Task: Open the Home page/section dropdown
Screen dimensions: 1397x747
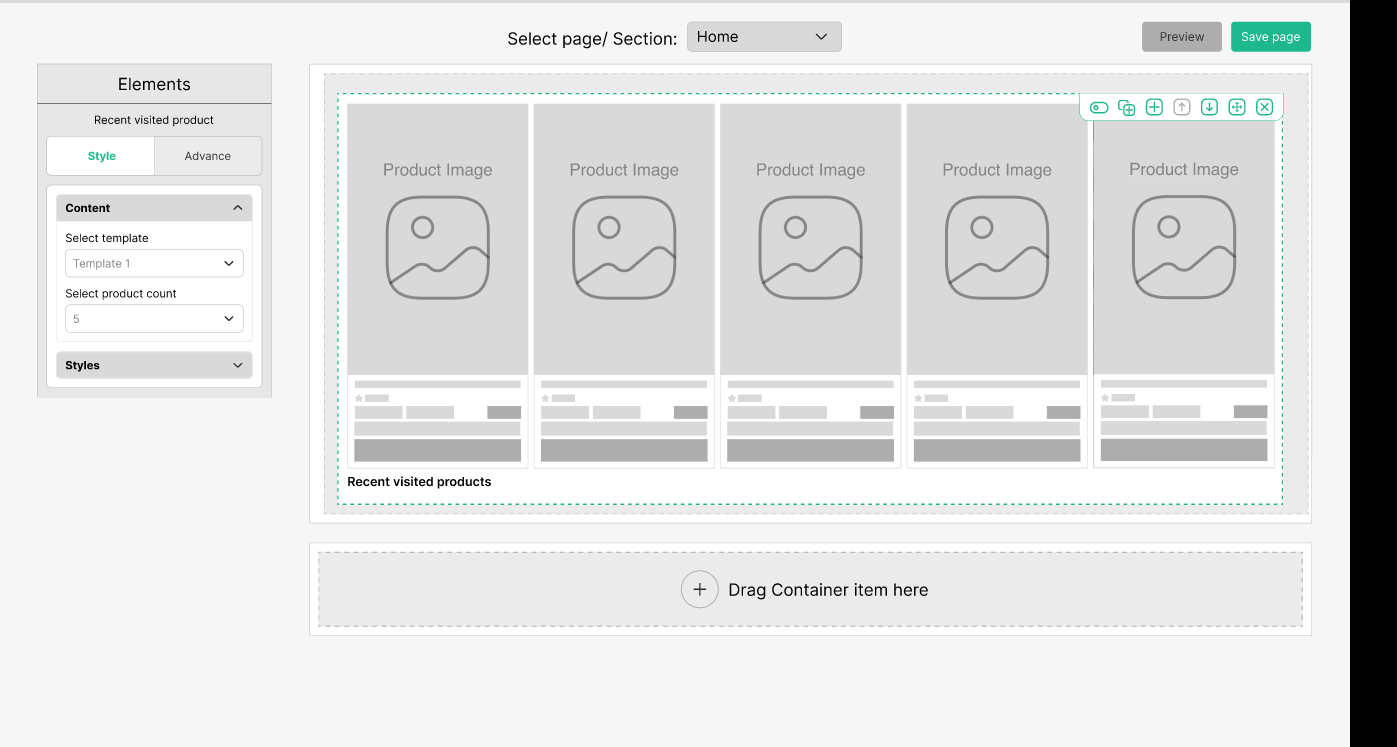Action: (x=764, y=37)
